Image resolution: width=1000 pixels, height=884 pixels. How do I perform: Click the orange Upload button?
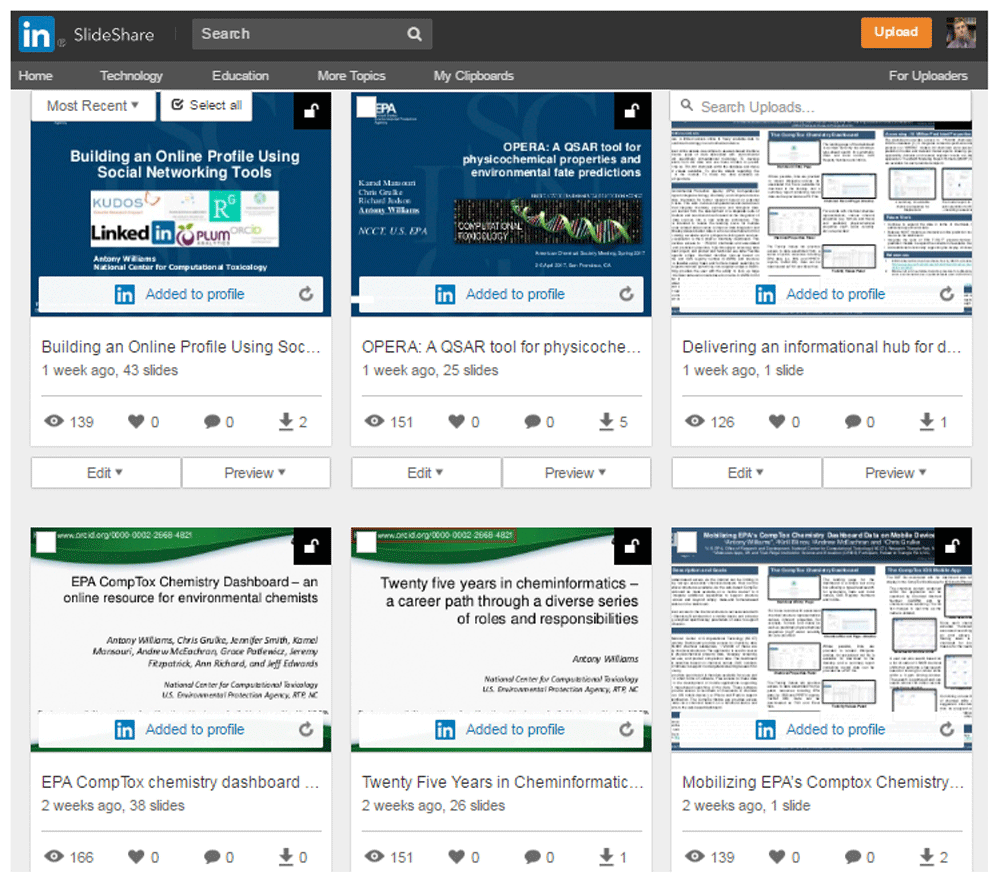click(x=896, y=33)
